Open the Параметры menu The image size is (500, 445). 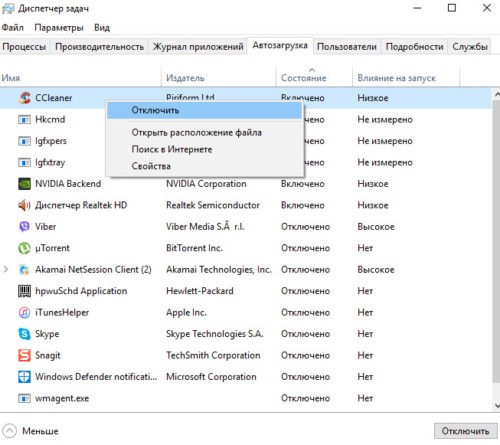(x=59, y=27)
